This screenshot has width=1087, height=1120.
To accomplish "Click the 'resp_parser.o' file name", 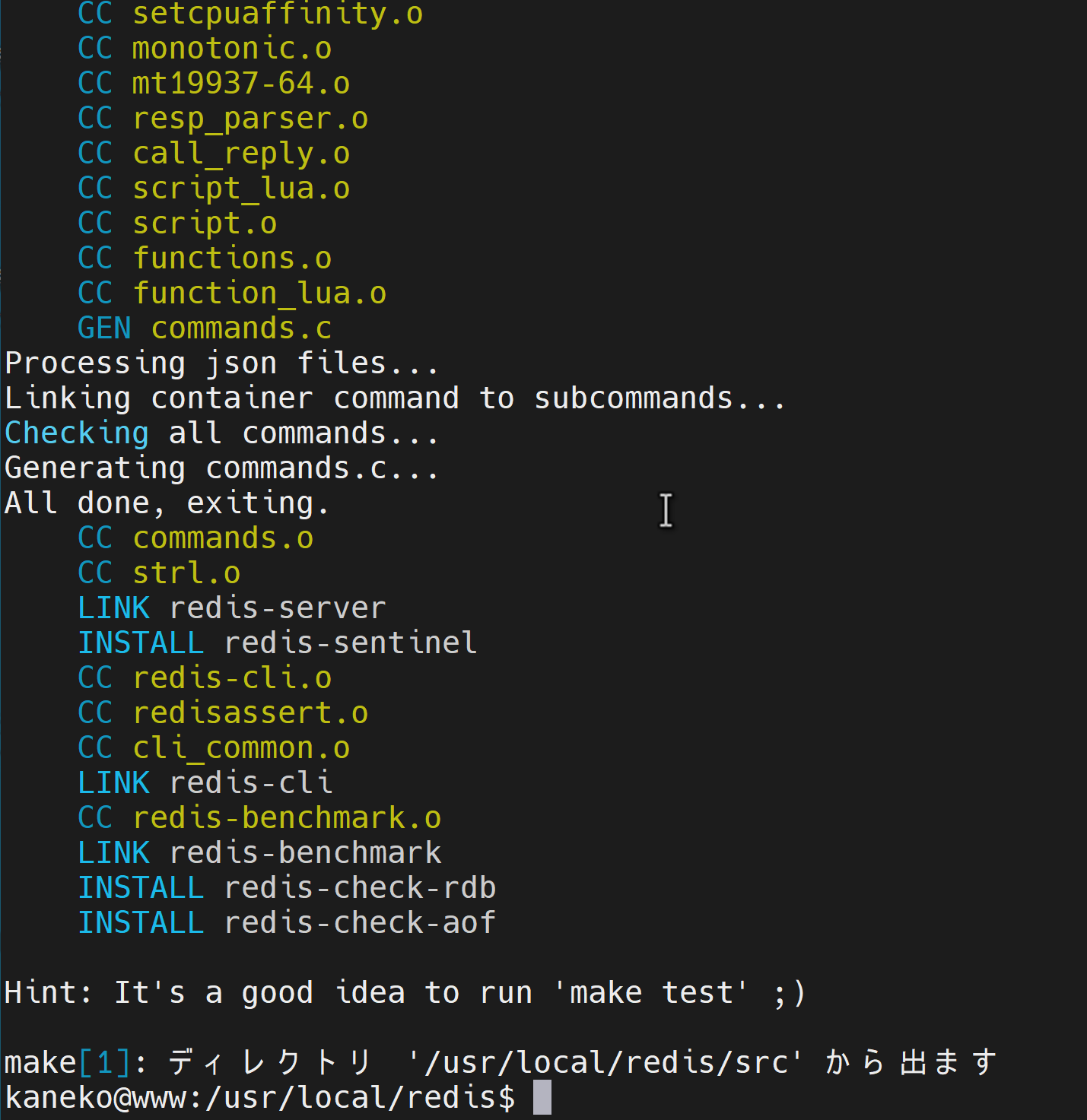I will tap(250, 118).
